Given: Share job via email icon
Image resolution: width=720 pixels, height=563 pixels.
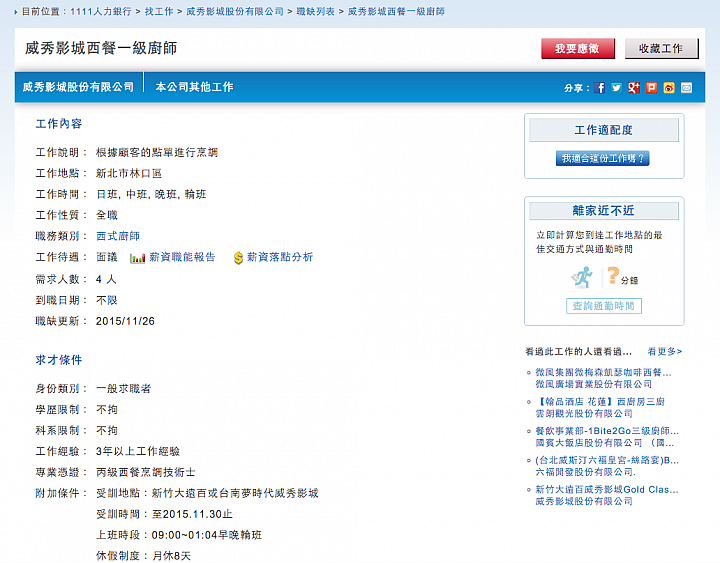Looking at the screenshot, I should (686, 88).
